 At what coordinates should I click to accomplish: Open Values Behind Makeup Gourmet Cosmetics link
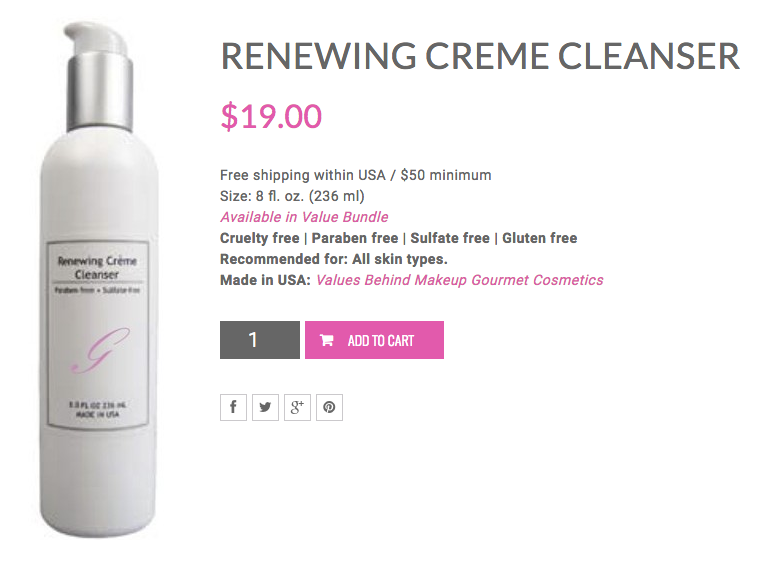(459, 280)
